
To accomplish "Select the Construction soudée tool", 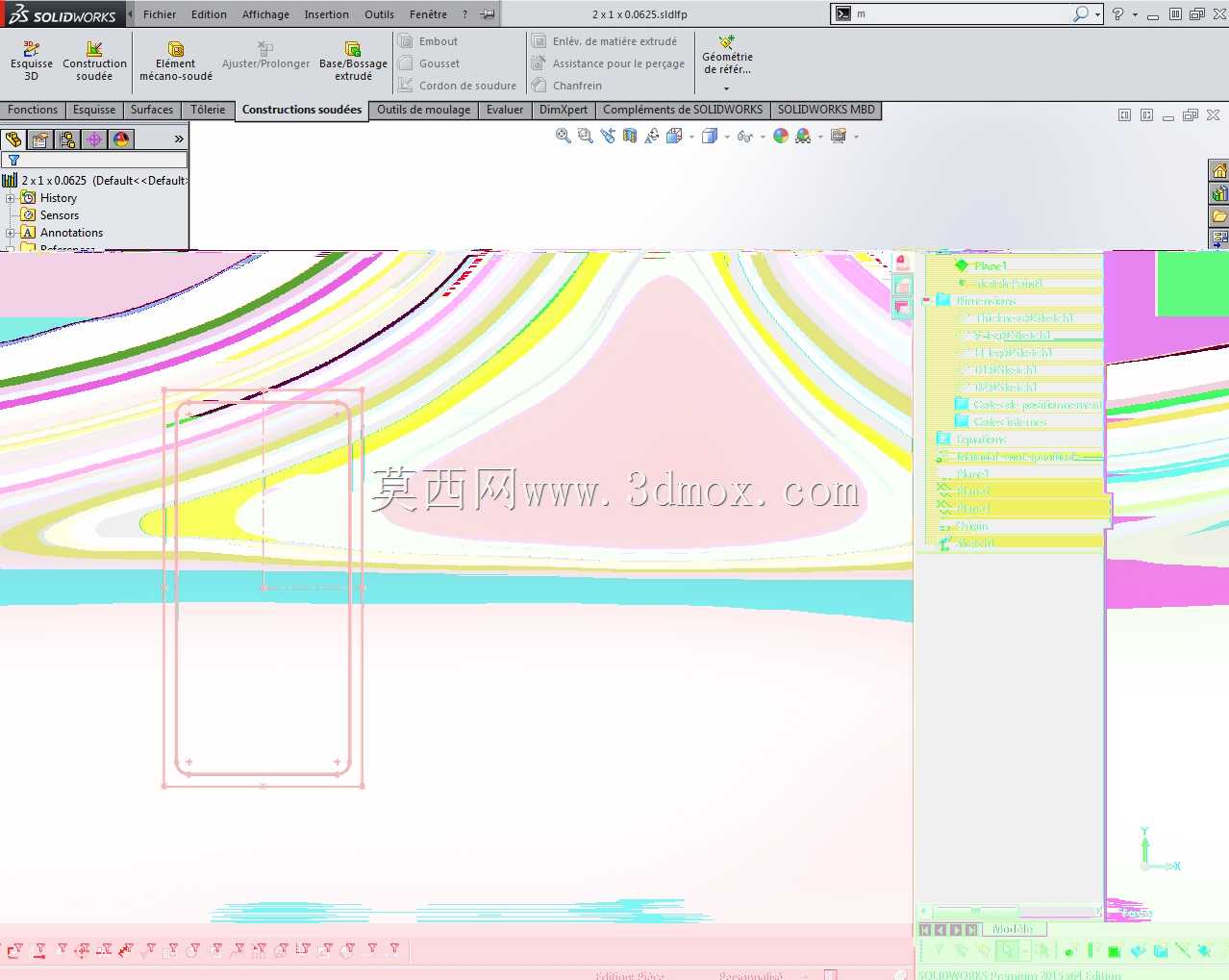I will click(x=94, y=61).
